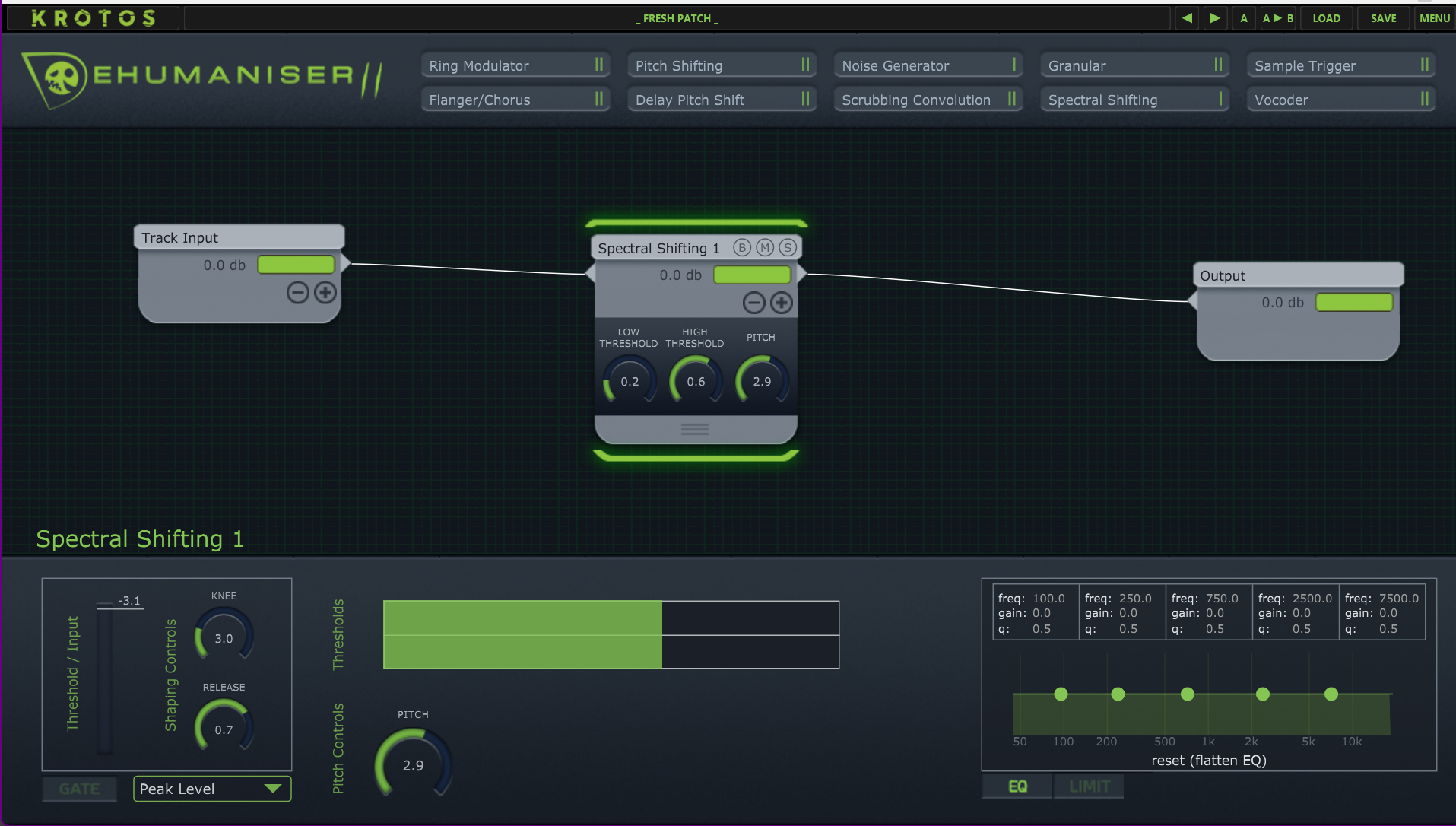Click the Output node input connector

pyautogui.click(x=1192, y=301)
